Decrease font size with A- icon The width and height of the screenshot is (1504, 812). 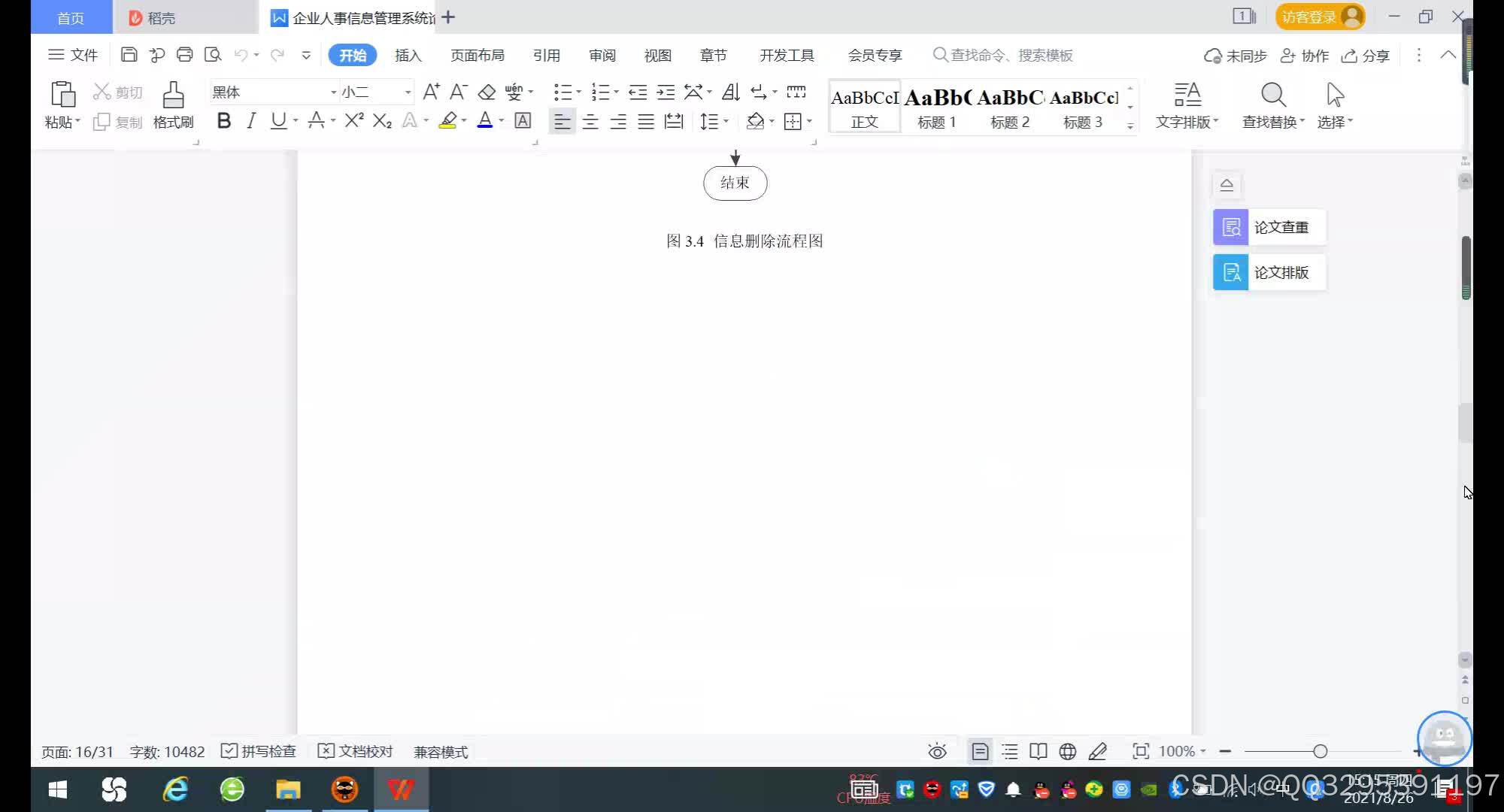458,92
